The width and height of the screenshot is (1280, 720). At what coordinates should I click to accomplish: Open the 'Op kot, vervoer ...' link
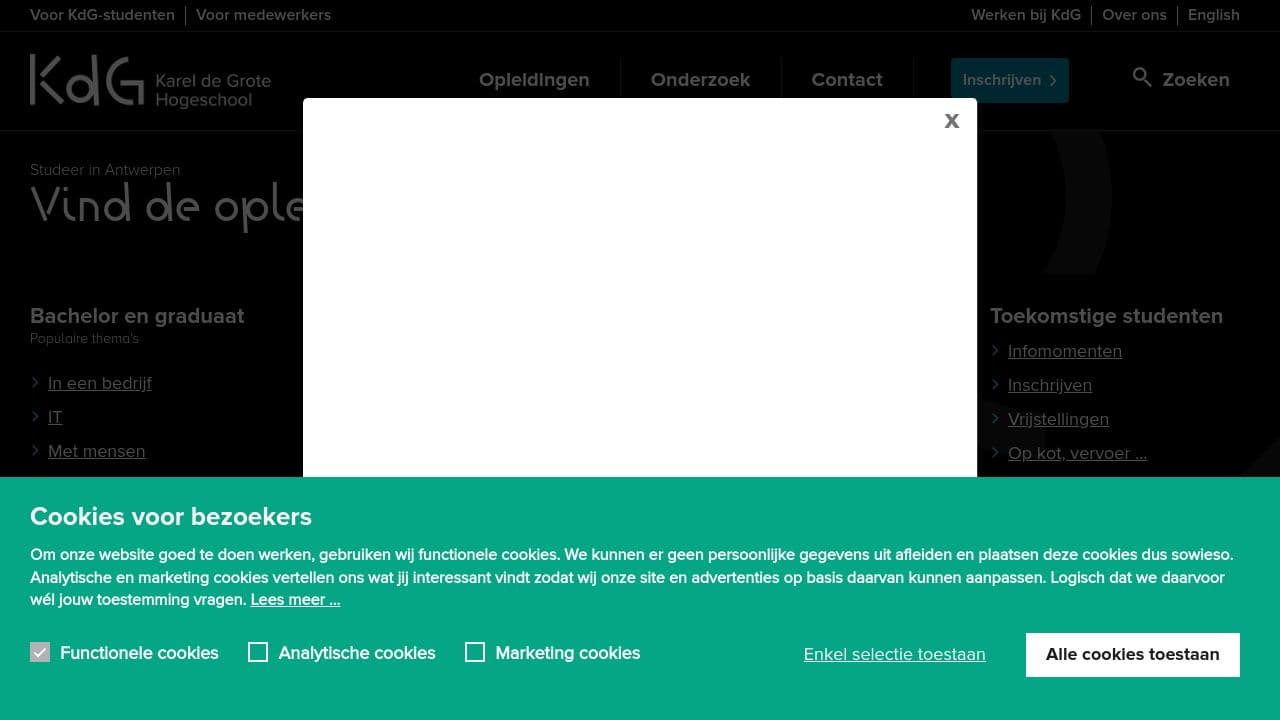click(1077, 453)
